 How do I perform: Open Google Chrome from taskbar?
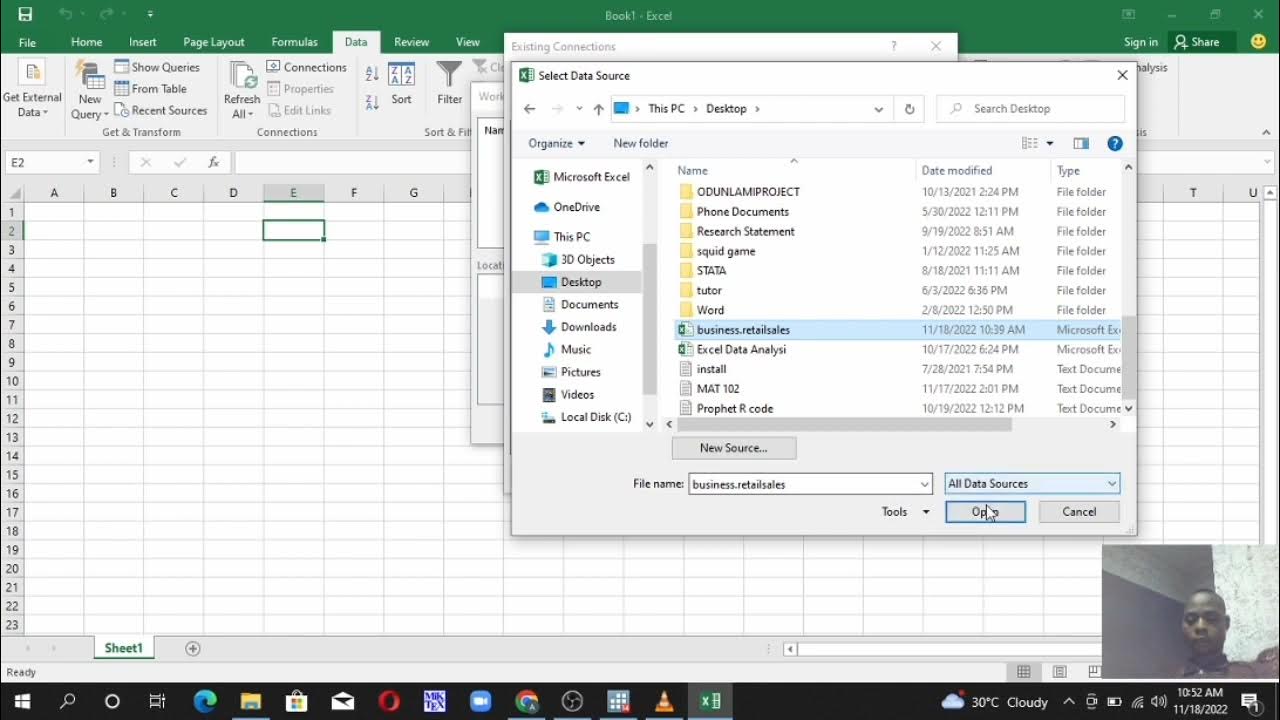[x=527, y=701]
